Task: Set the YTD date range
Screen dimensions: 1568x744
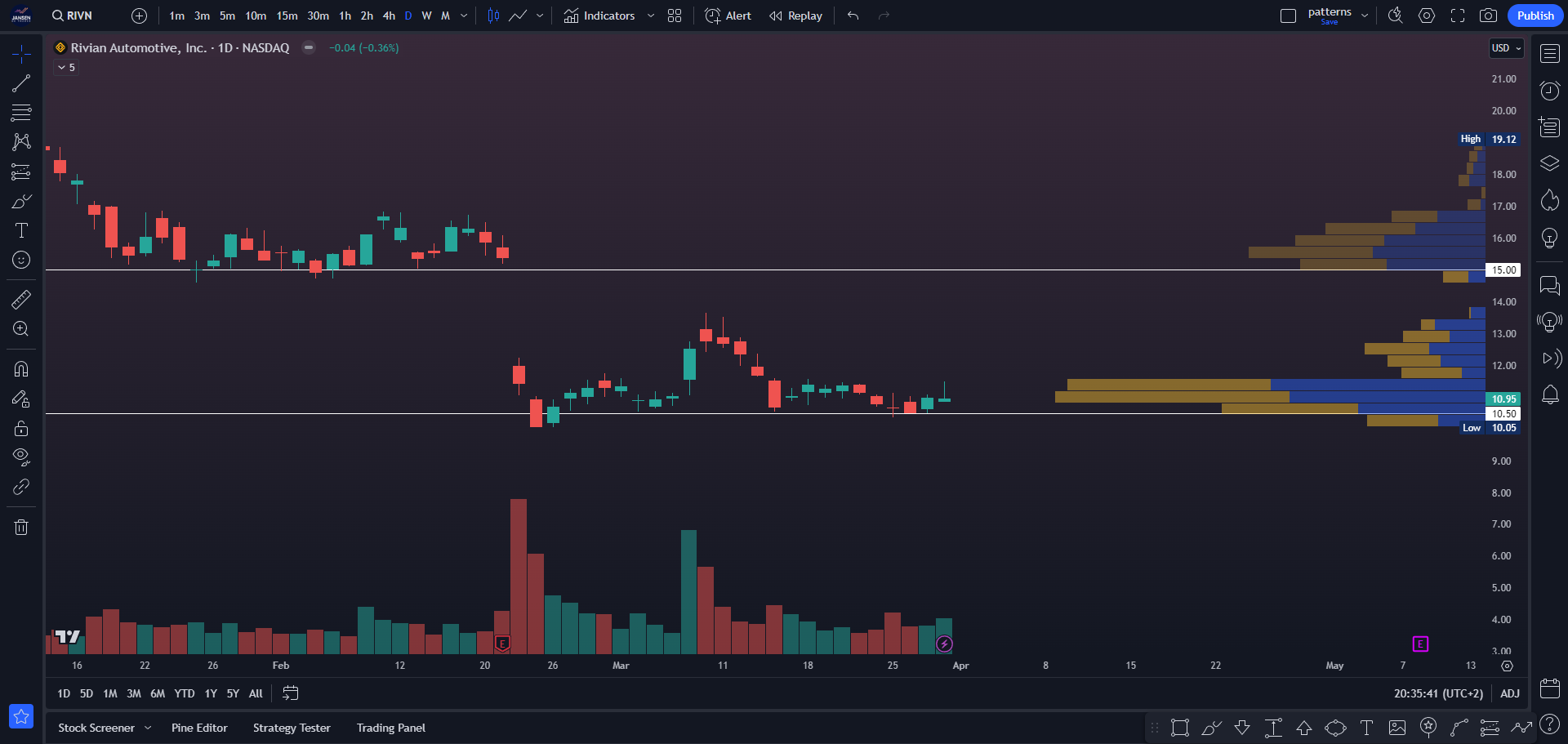Action: (185, 693)
